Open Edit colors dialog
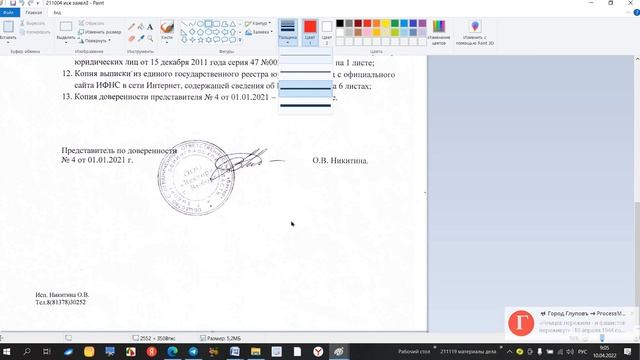This screenshot has width=640, height=360. 439,32
